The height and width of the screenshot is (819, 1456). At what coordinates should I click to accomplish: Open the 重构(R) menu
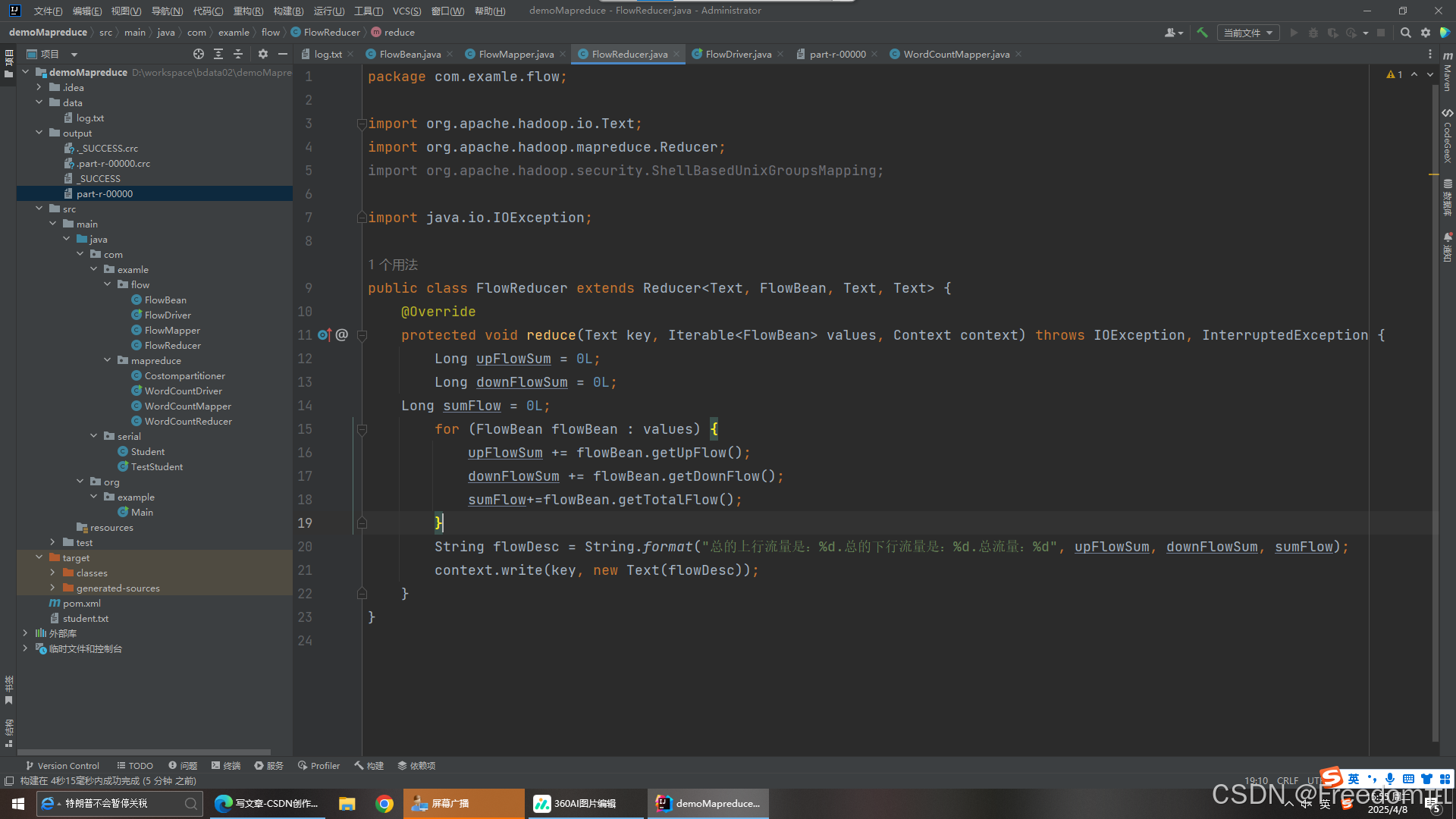point(248,11)
